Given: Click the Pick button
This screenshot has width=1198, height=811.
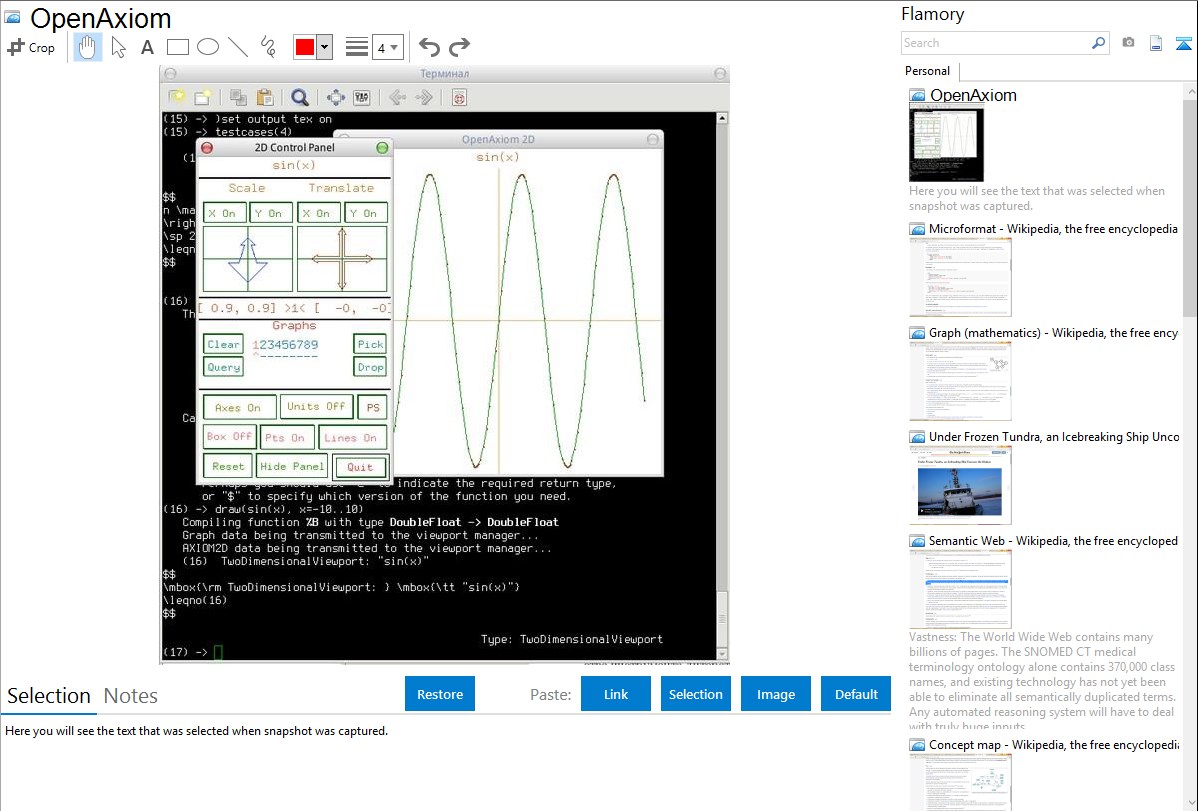Looking at the screenshot, I should tap(371, 345).
